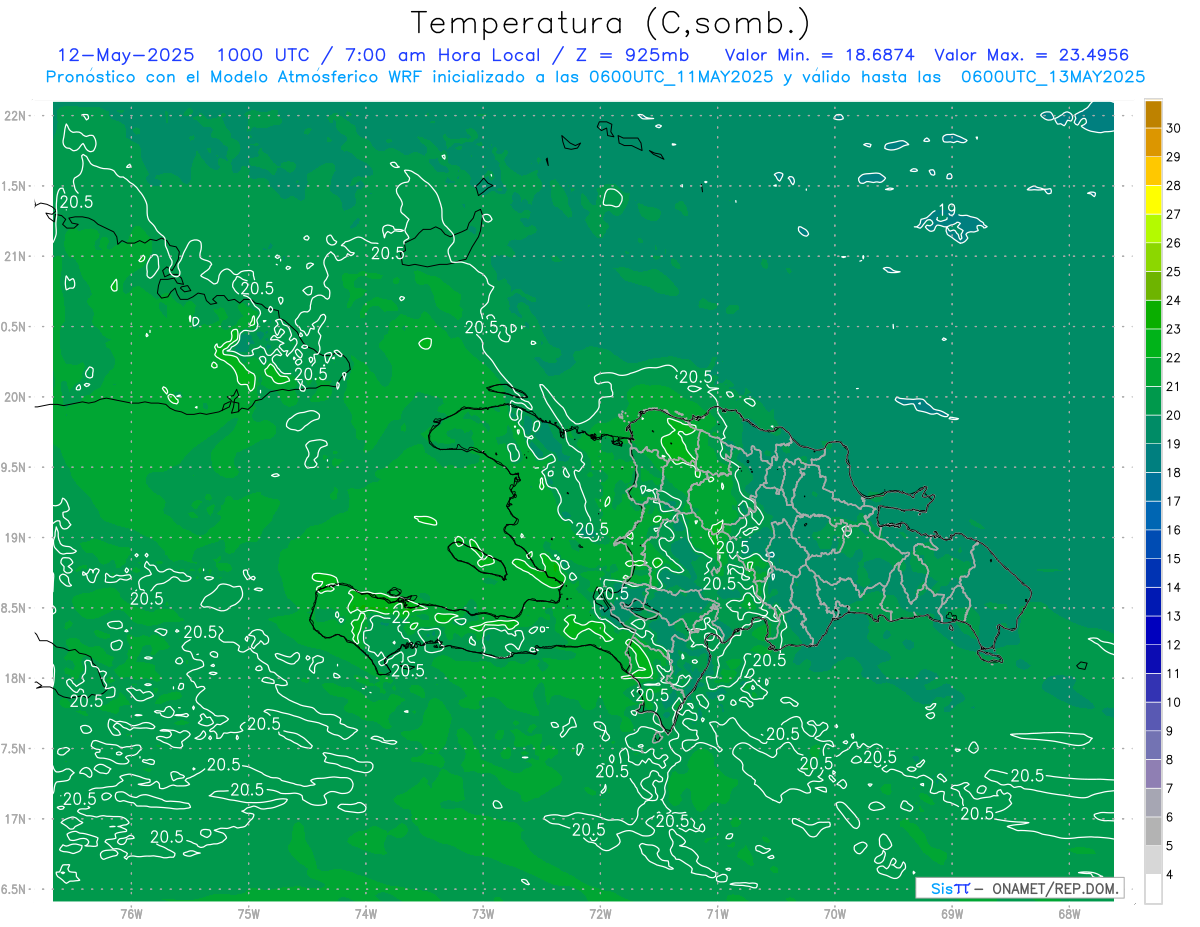Click the colorbar label '20'
1200x927 pixels.
(x=1174, y=415)
